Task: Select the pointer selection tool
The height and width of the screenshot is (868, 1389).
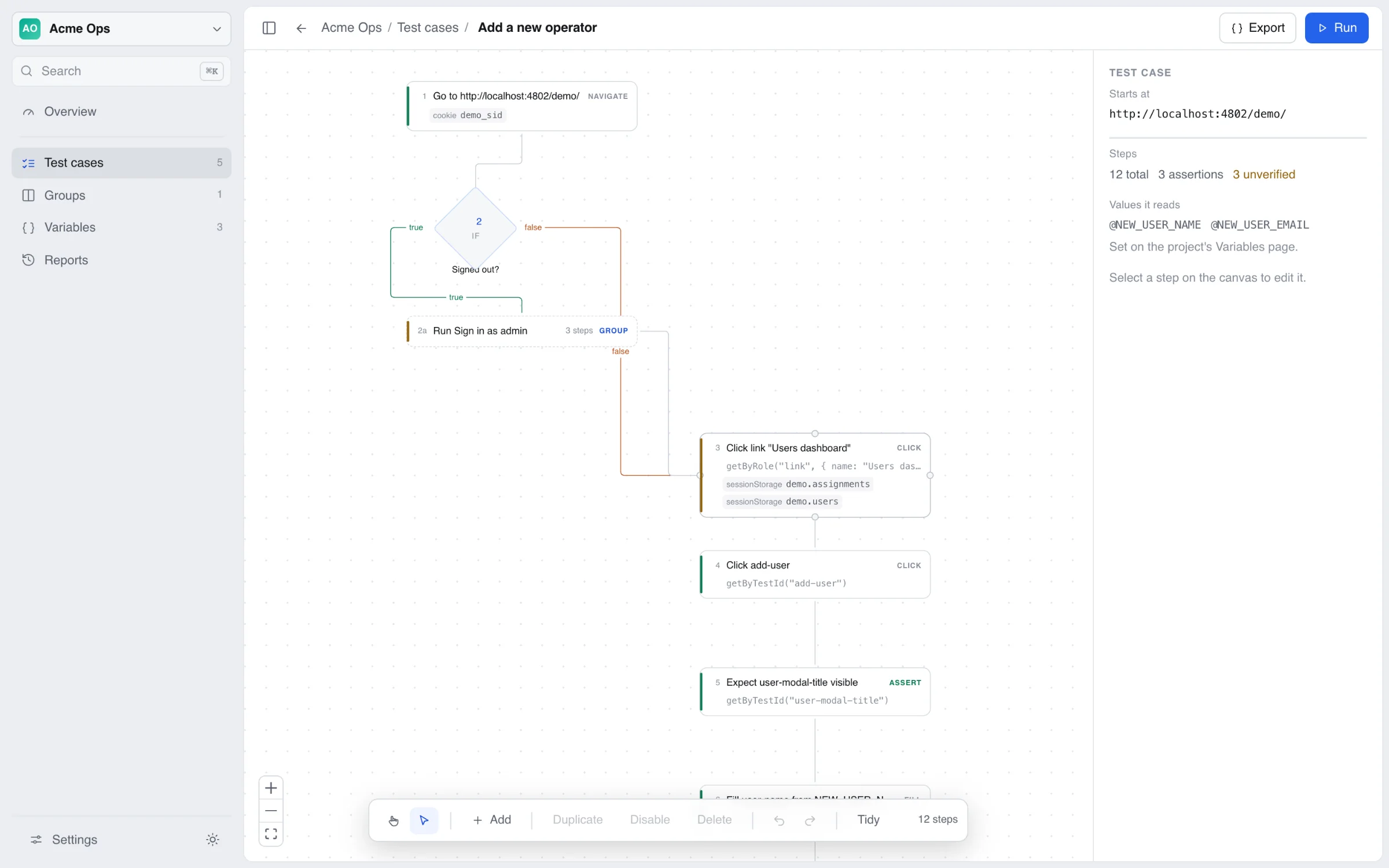Action: (x=424, y=820)
